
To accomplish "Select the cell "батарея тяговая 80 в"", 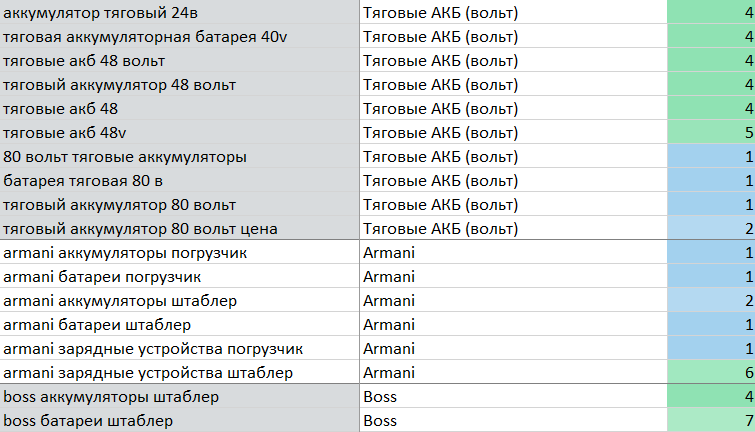I will 180,180.
